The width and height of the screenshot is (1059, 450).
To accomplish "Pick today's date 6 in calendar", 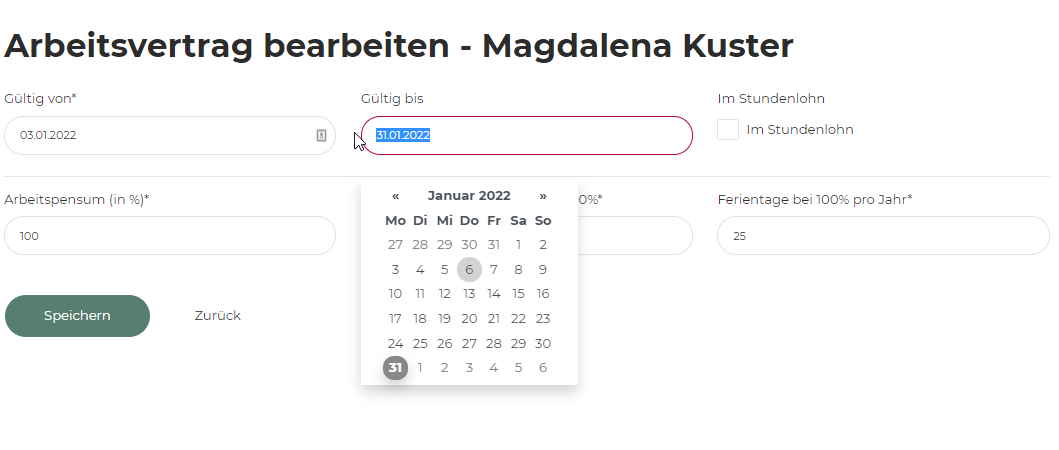I will coord(469,269).
